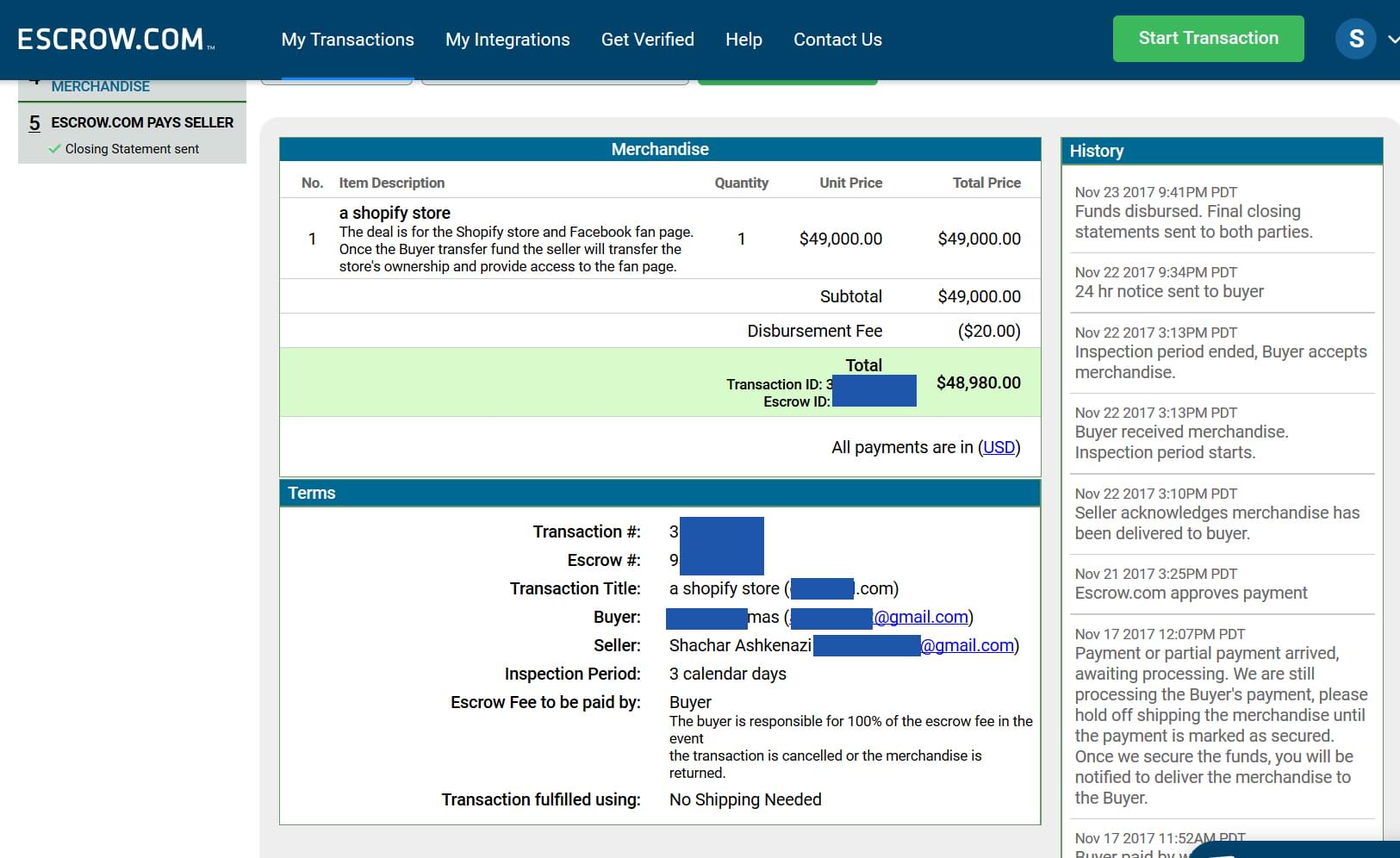The height and width of the screenshot is (858, 1400).
Task: Click the Merchandise table header
Action: (x=660, y=149)
